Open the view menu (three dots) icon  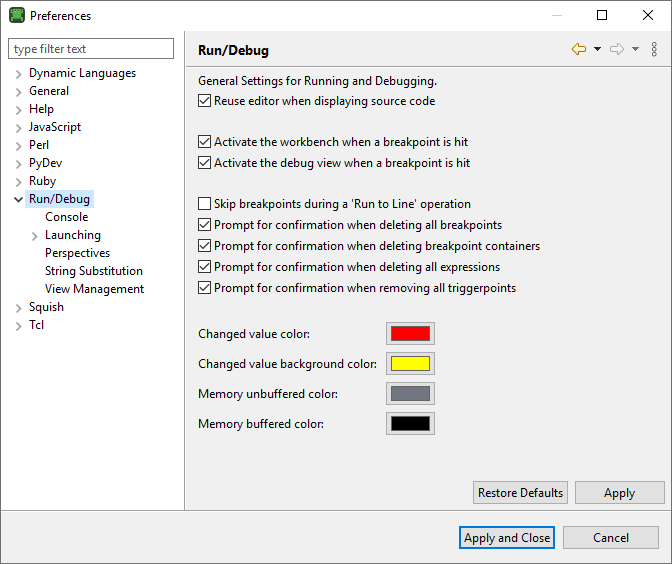(x=654, y=49)
